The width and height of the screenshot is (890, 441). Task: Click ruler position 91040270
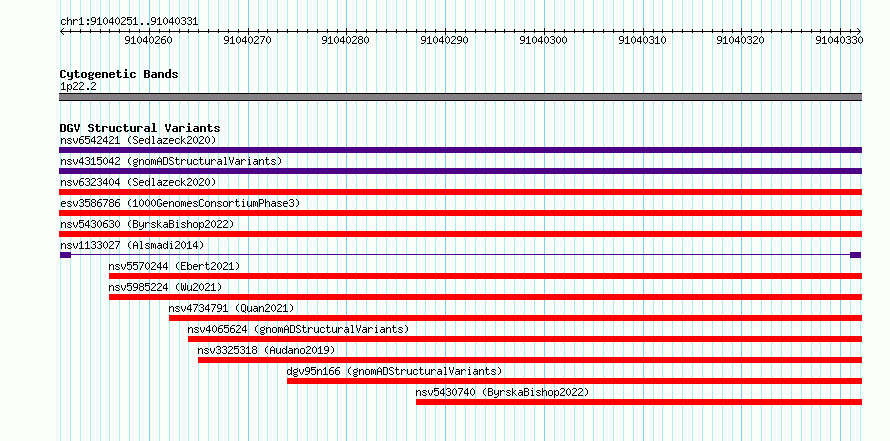click(x=247, y=40)
